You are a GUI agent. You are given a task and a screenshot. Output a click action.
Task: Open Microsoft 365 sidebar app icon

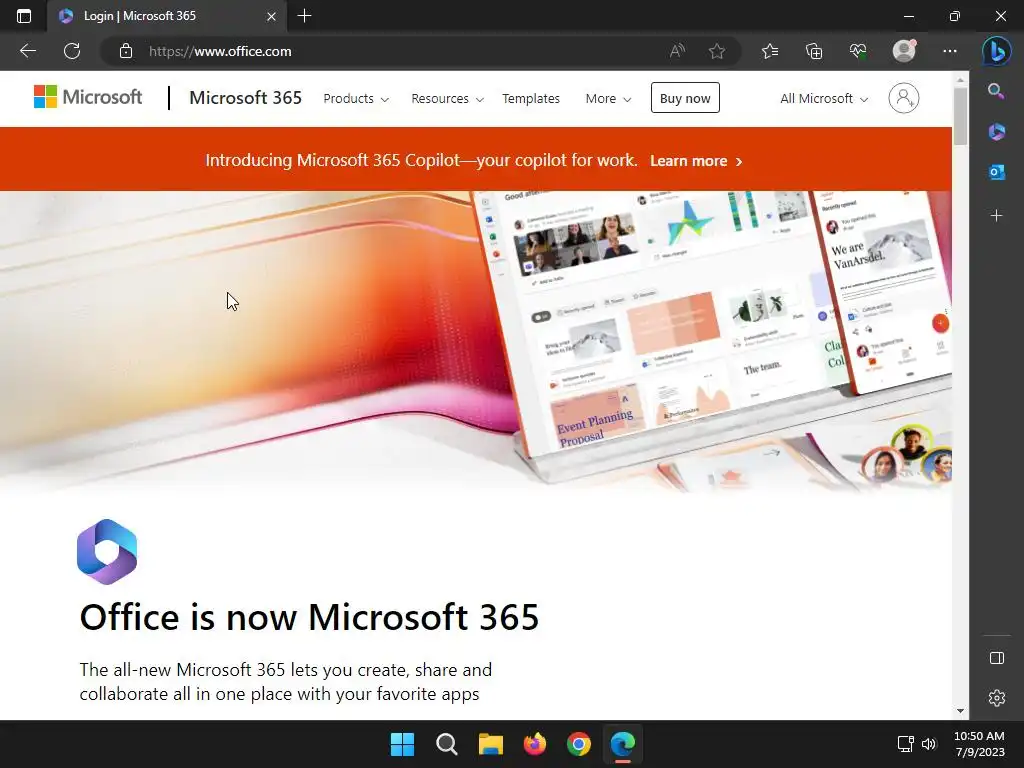[x=997, y=132]
